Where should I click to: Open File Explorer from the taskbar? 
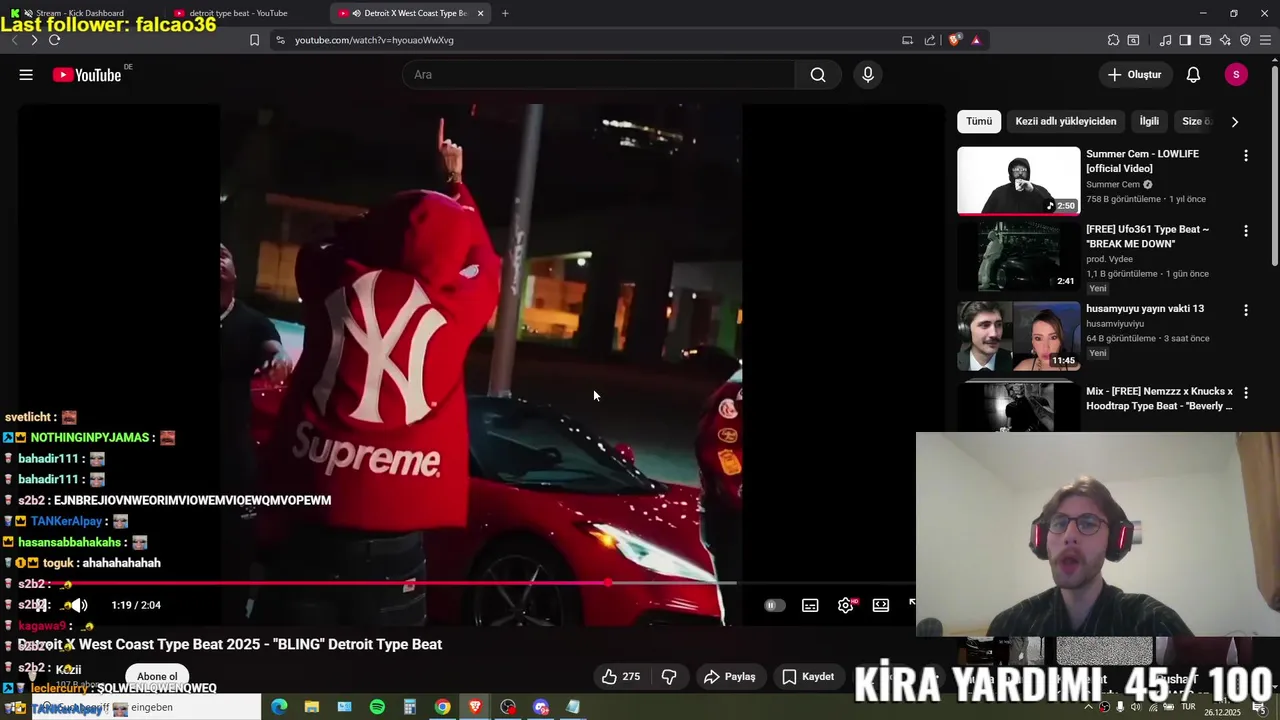312,707
